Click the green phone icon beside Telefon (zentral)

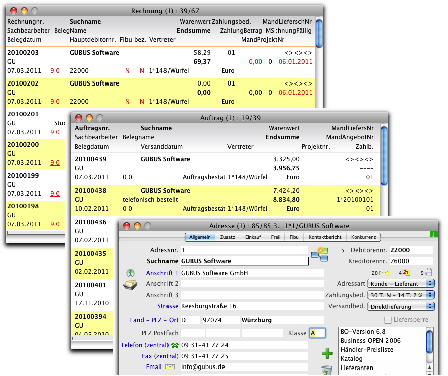(x=175, y=345)
